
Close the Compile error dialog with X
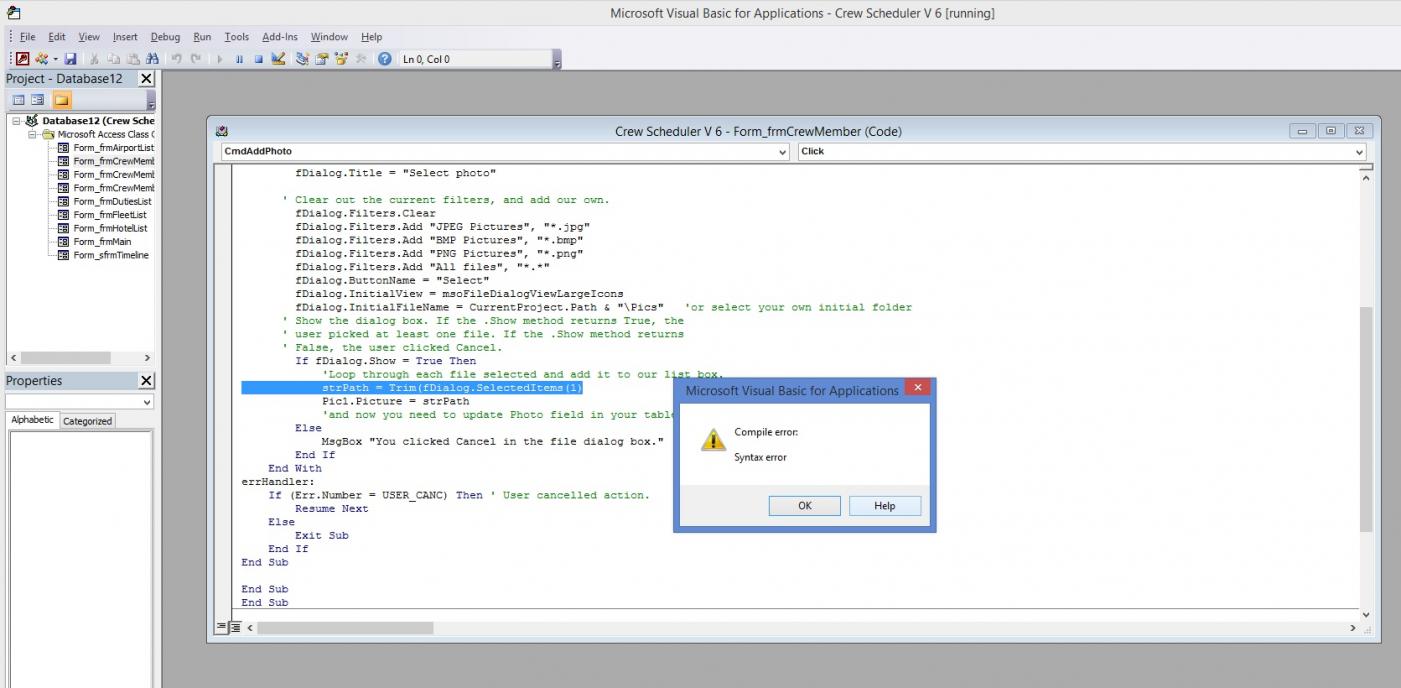[917, 388]
